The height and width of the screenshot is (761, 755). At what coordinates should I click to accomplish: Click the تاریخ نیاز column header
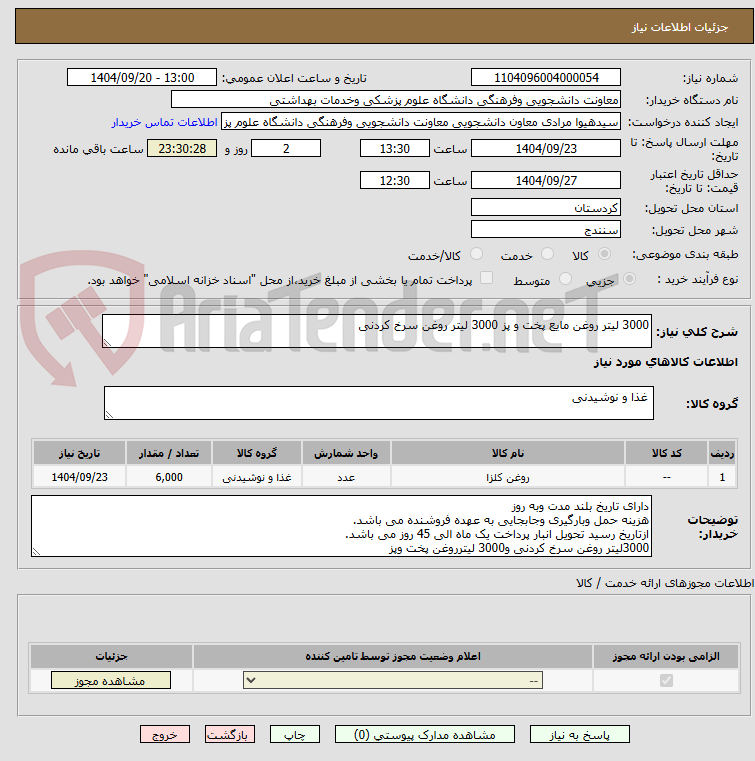pos(80,453)
